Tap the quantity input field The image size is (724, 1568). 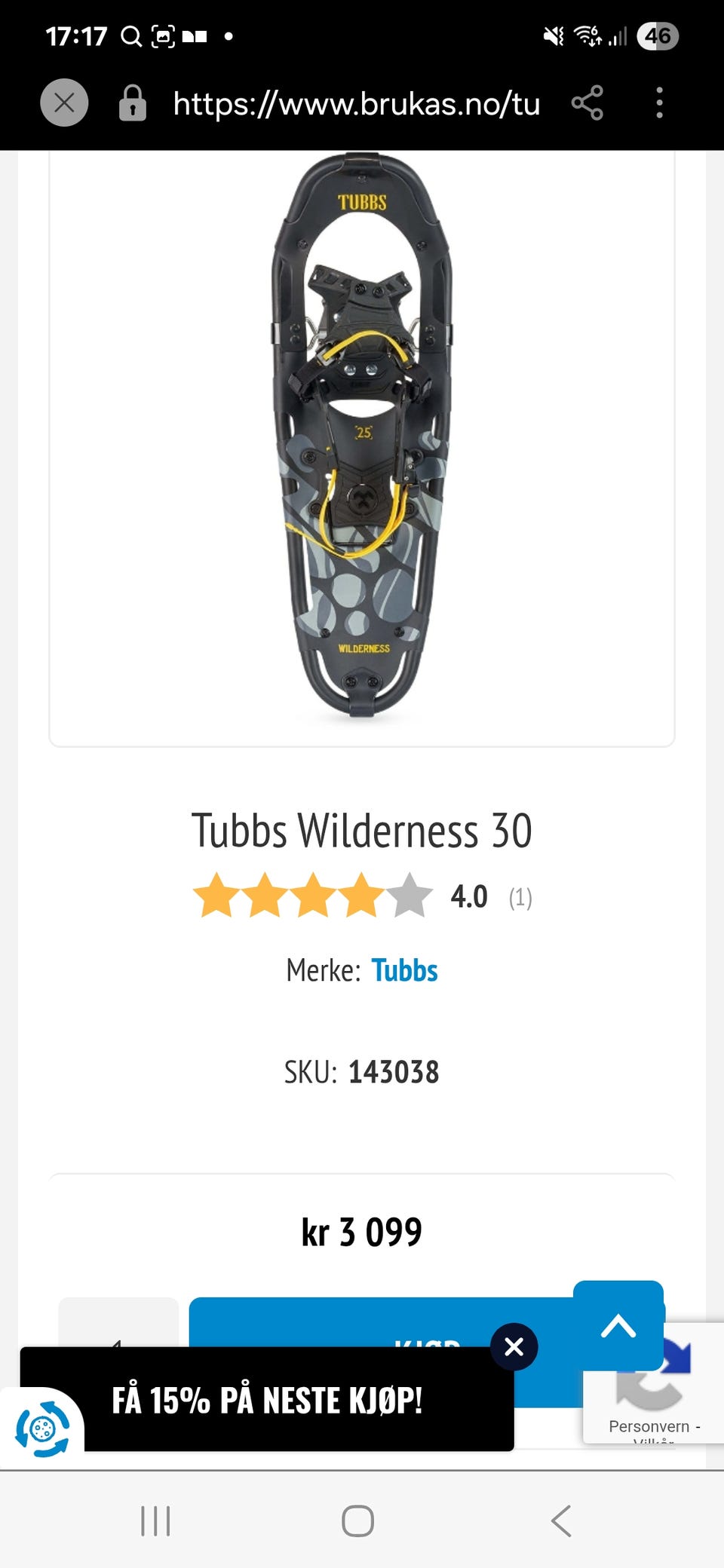click(118, 1324)
